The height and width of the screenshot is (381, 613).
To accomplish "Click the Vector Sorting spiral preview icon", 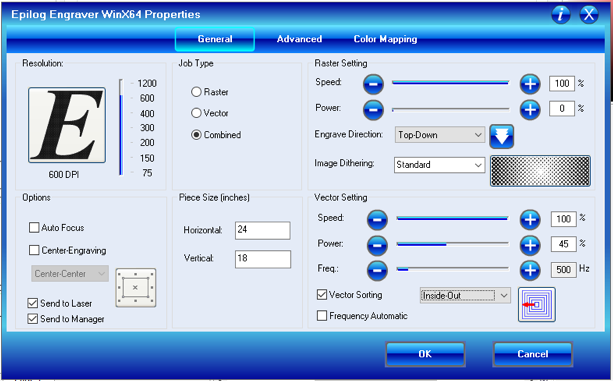I will pos(537,305).
